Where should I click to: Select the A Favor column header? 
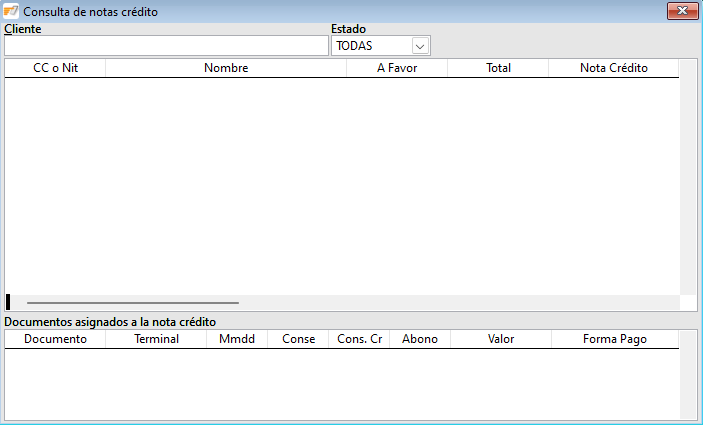tap(397, 68)
